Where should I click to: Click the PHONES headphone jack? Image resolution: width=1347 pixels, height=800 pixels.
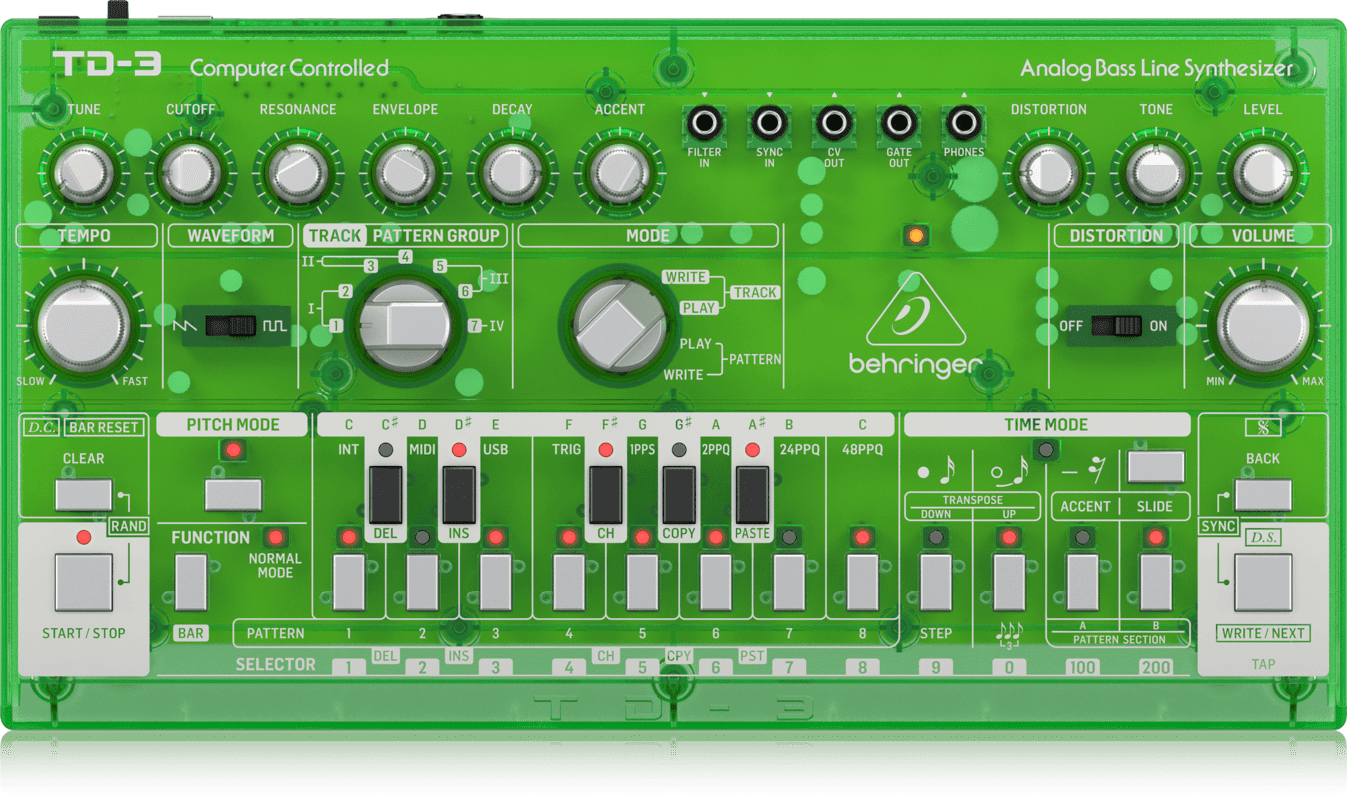click(x=964, y=124)
